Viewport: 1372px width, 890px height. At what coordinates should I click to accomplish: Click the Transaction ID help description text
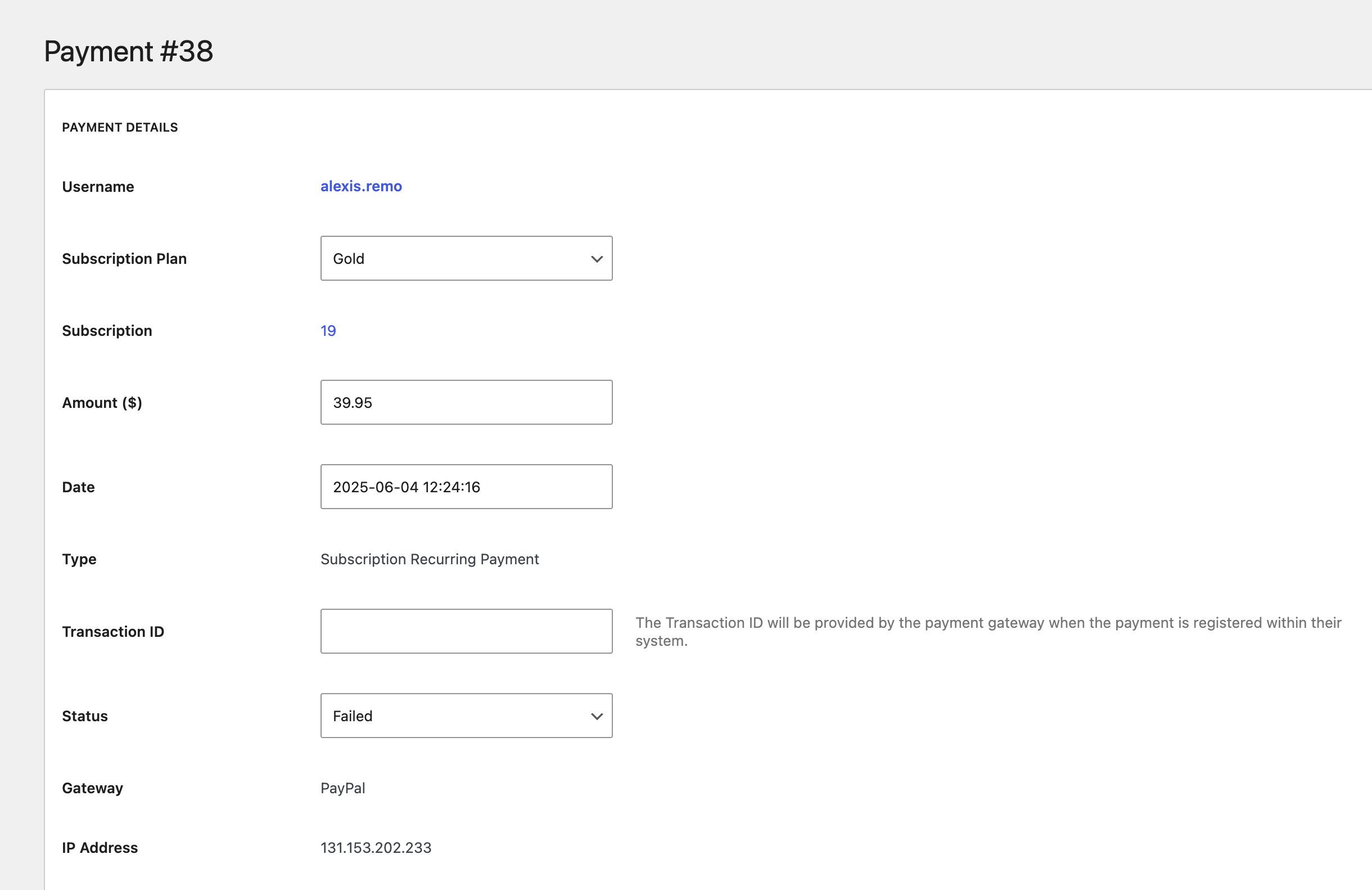pos(988,632)
